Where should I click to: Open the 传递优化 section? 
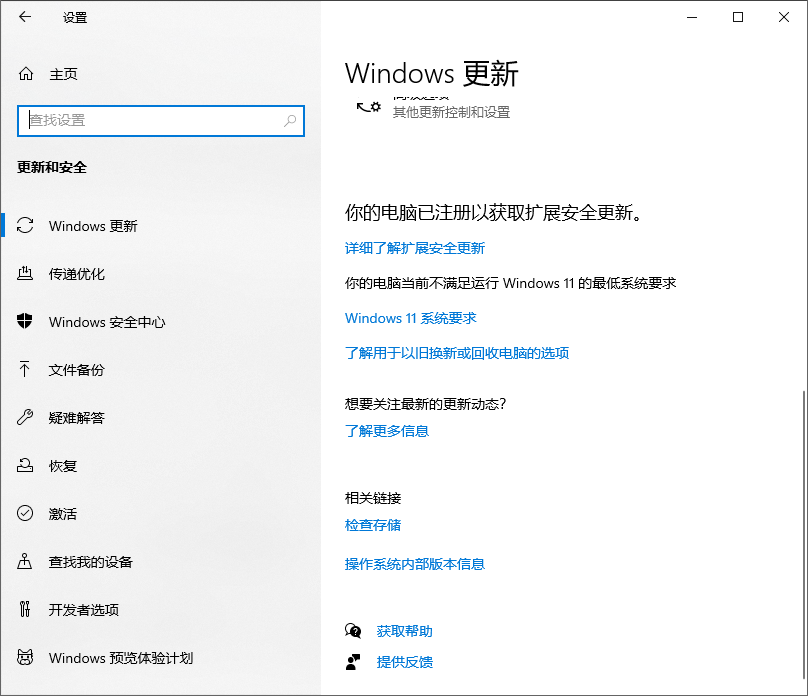(x=160, y=274)
